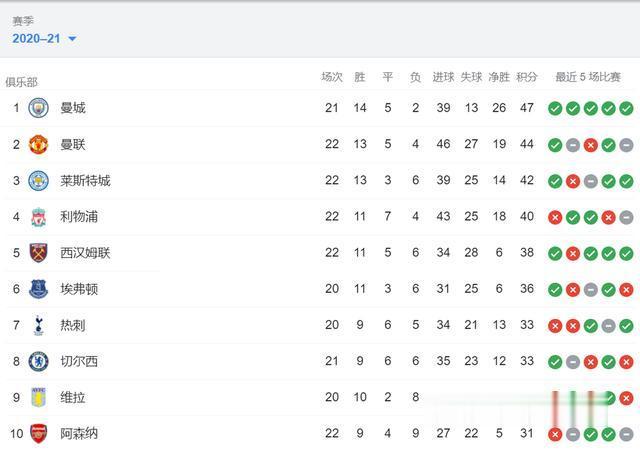Click the Manchester United club crest
Viewport: 640px width, 451px height.
pyautogui.click(x=38, y=145)
